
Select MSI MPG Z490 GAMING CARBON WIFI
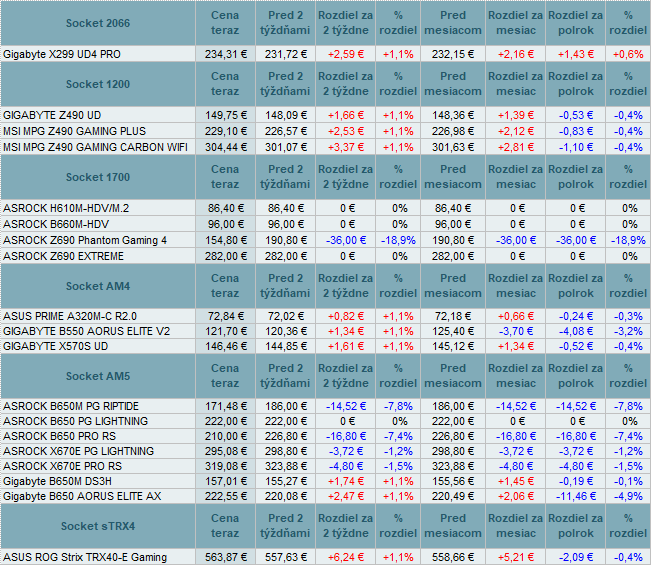95,147
